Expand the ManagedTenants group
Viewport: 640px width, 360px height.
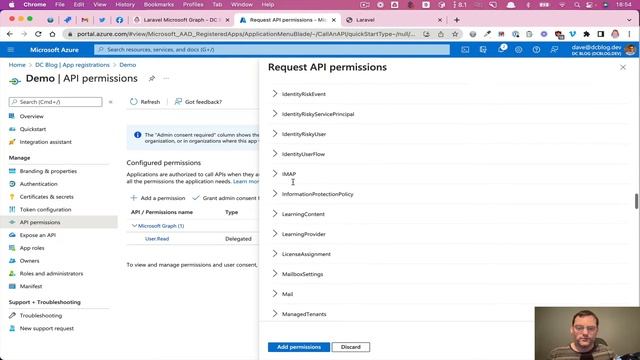point(275,314)
